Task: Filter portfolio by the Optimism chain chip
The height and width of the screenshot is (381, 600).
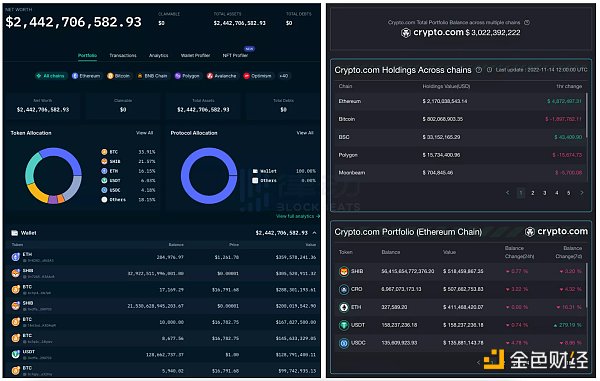Action: pyautogui.click(x=258, y=76)
